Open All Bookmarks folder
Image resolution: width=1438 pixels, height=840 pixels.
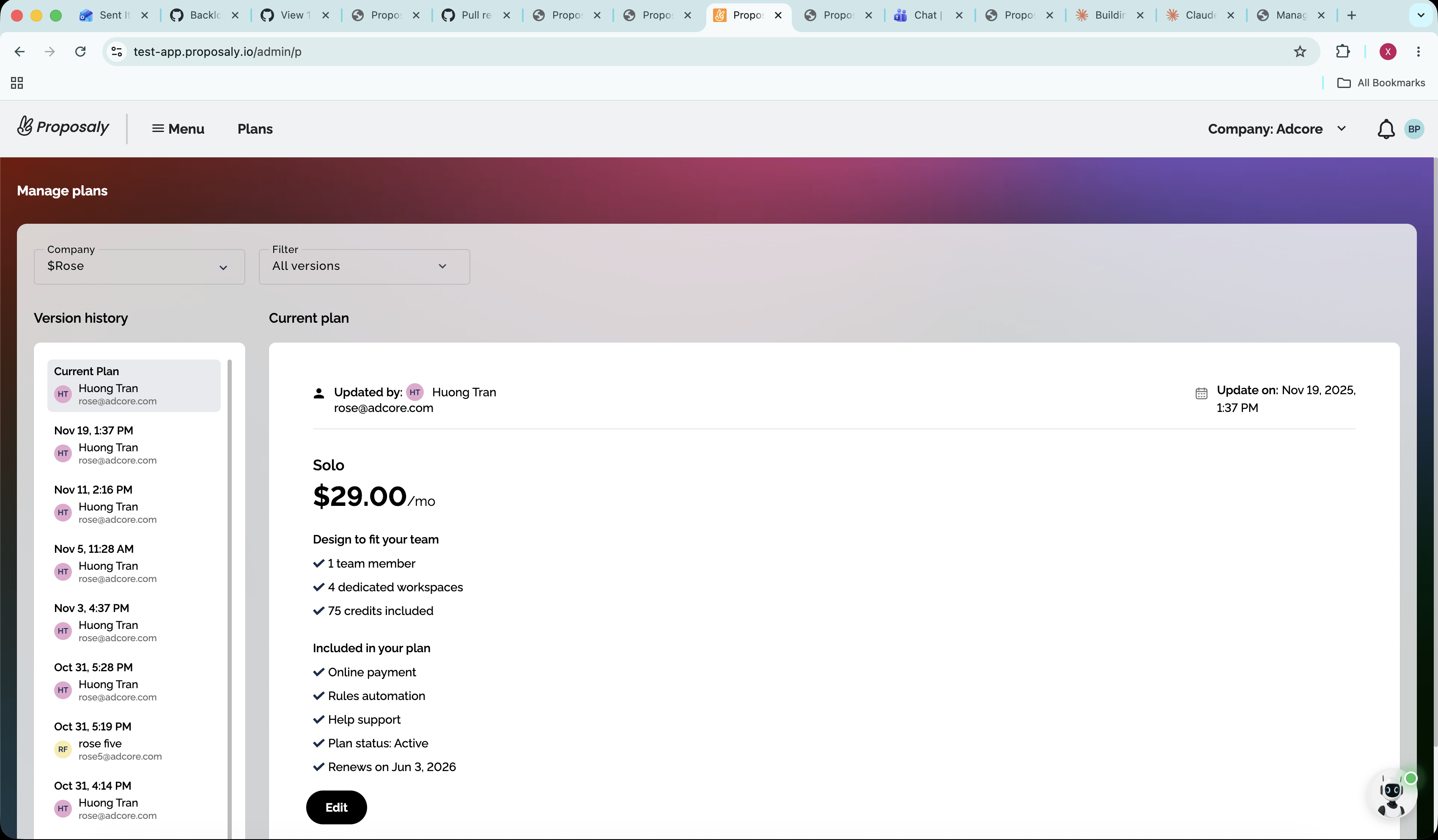pyautogui.click(x=1381, y=83)
